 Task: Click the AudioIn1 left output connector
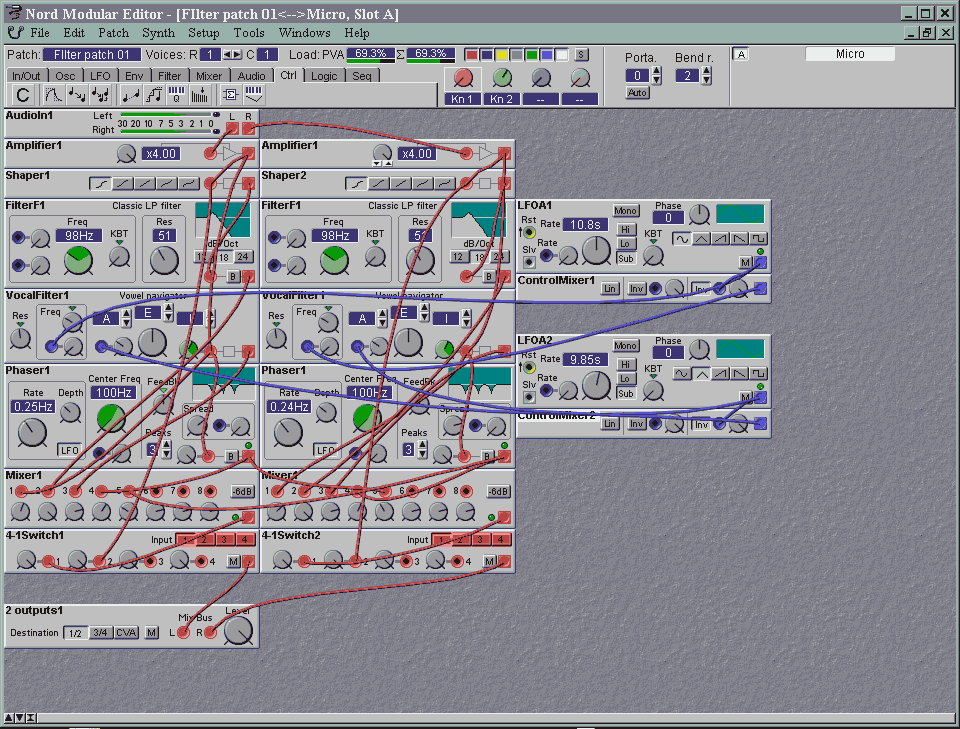pos(232,128)
